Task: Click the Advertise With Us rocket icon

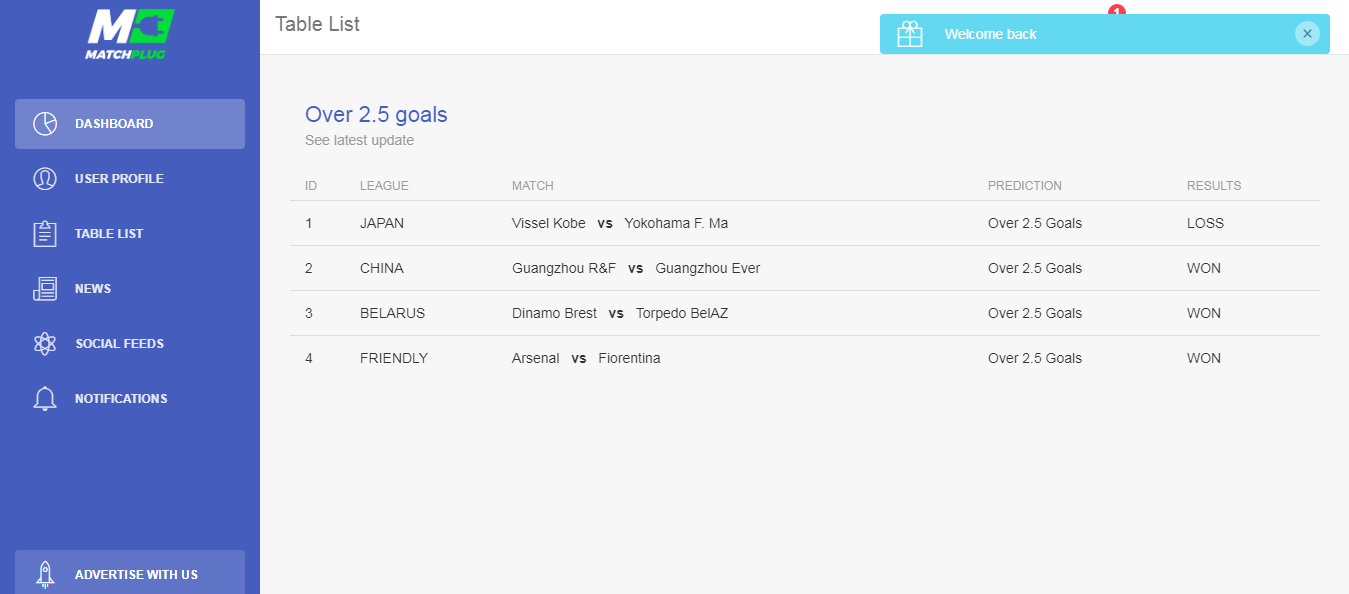Action: click(x=45, y=574)
